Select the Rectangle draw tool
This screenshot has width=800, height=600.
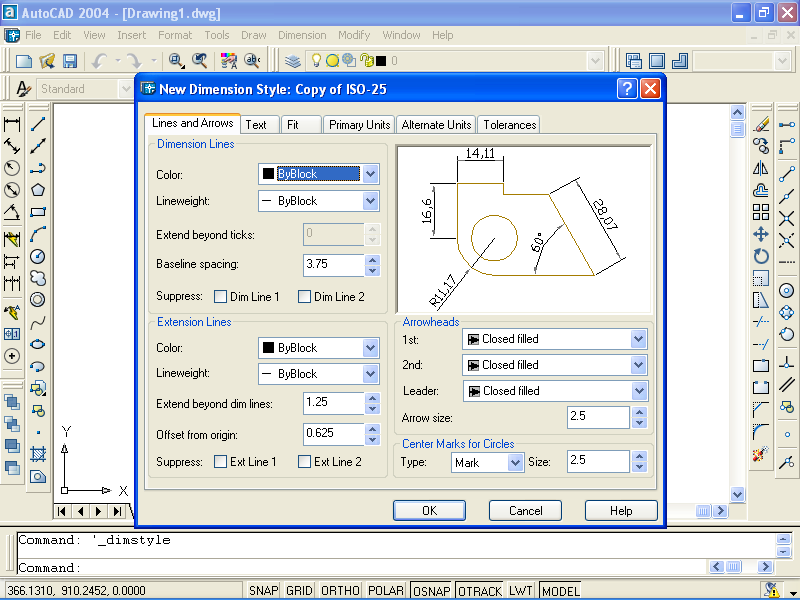click(x=38, y=212)
